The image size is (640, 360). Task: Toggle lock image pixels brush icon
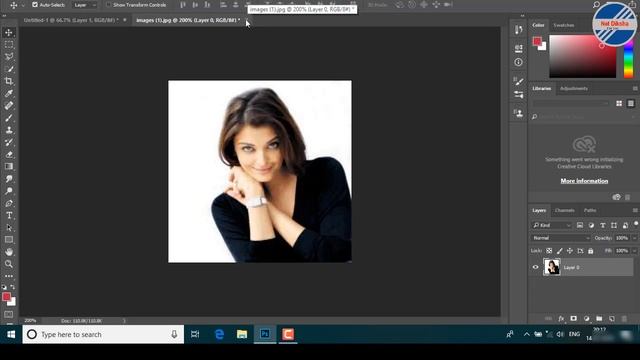[560, 251]
